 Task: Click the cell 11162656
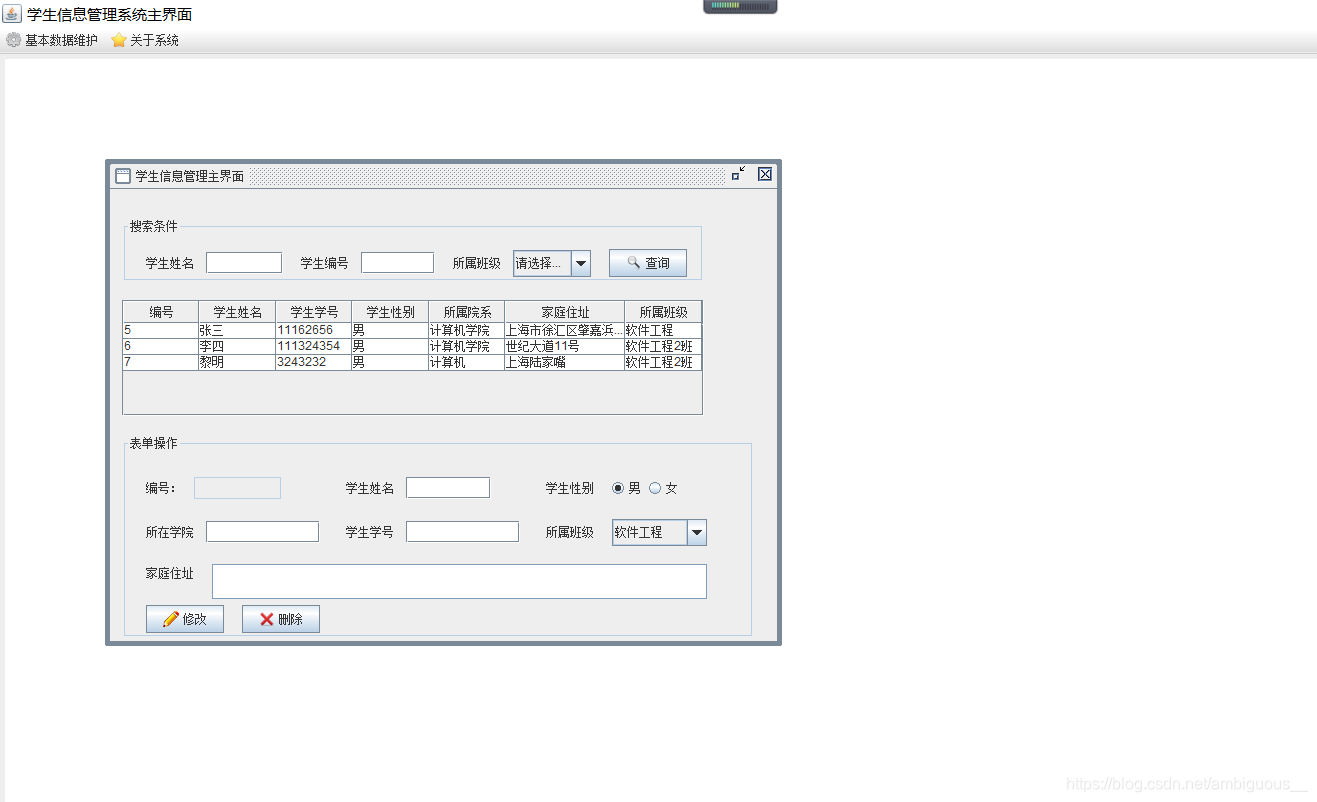(314, 330)
